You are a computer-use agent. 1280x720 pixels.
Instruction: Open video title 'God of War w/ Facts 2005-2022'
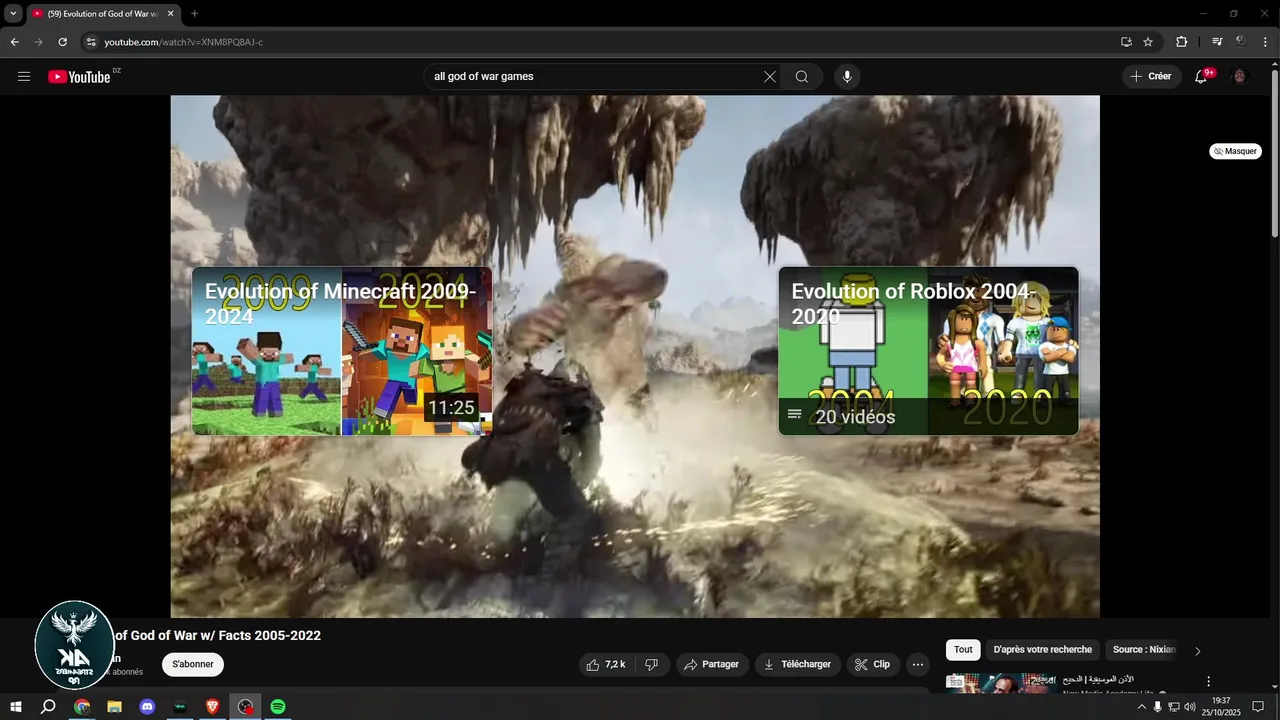tap(218, 636)
